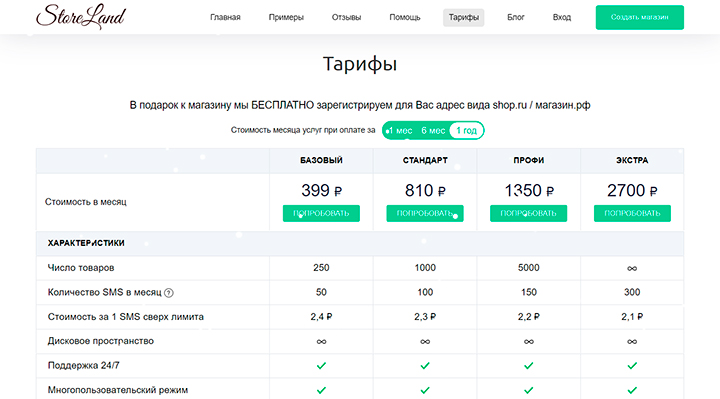Click the Дисковое пространство row label
Image resolution: width=720 pixels, height=399 pixels.
(x=101, y=341)
